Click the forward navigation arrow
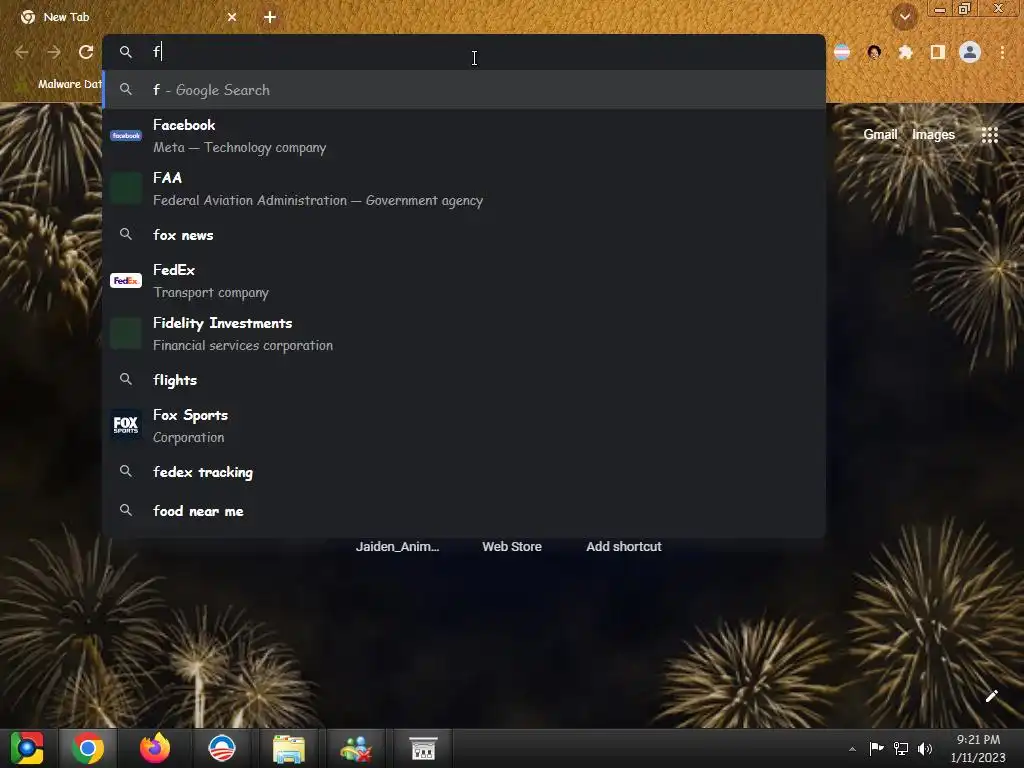 point(54,52)
